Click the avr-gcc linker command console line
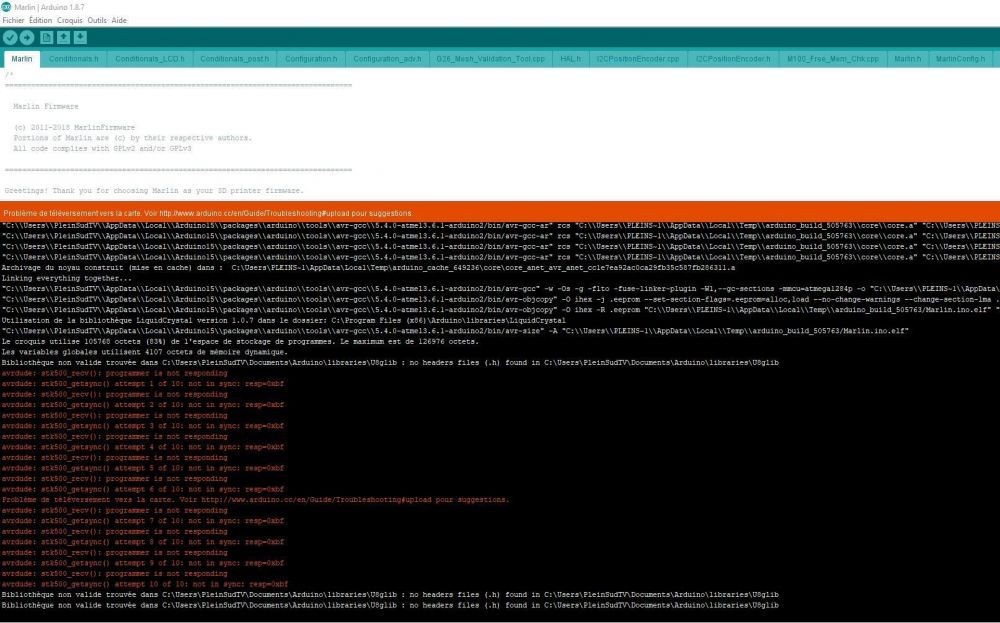 tap(500, 289)
